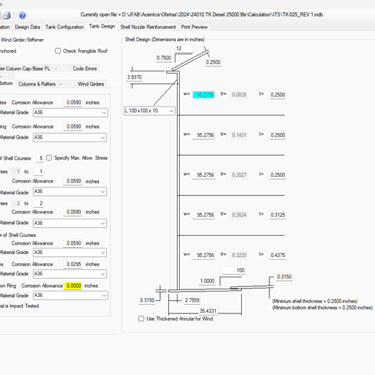Switch to the Design Data tab

tap(27, 27)
